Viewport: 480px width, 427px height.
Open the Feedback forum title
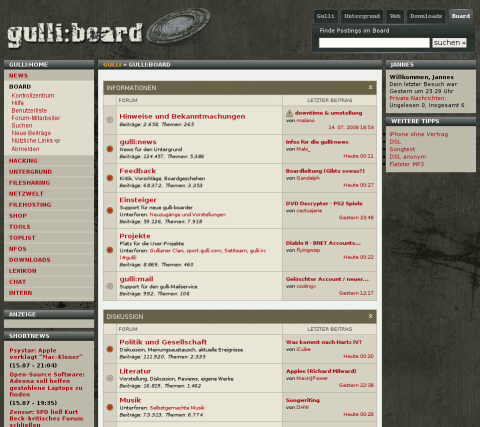138,171
